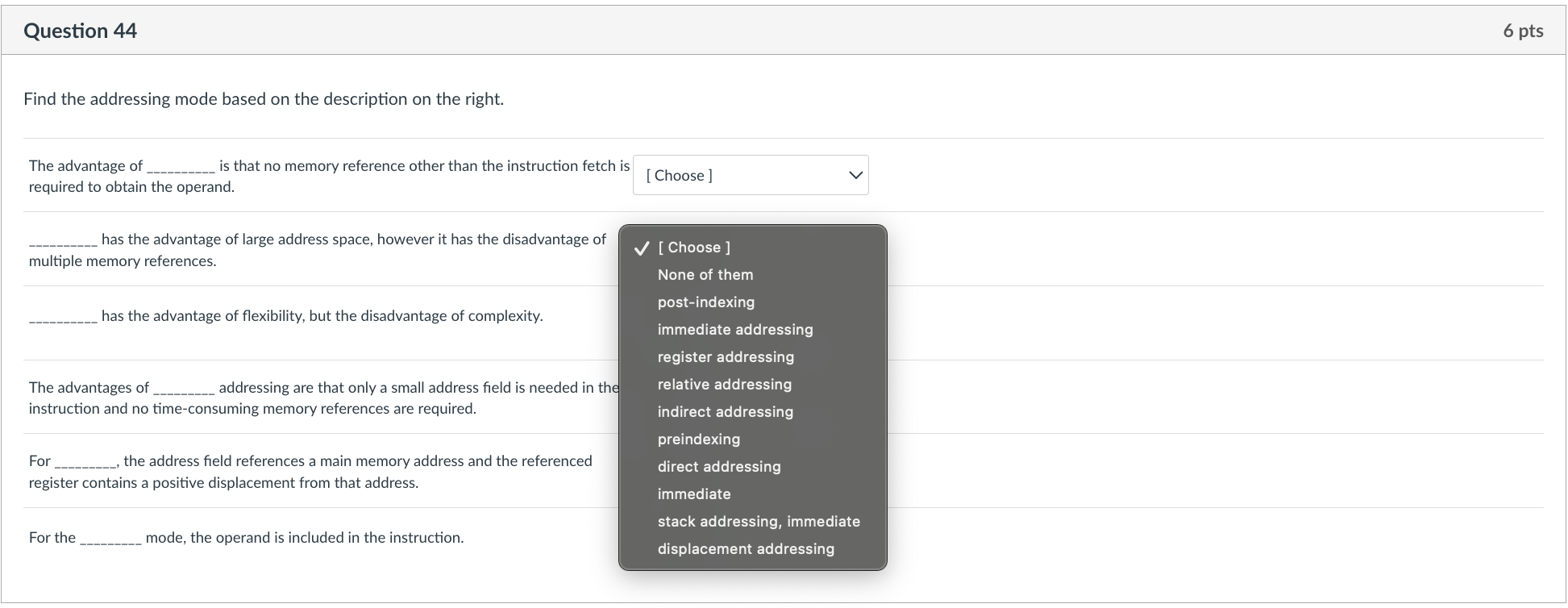Open the first row's Choose dropdown
Screen dimensions: 1568x608
750,175
